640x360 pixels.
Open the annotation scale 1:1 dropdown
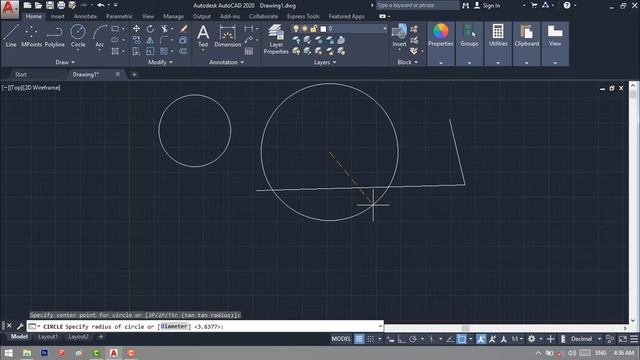coord(517,339)
